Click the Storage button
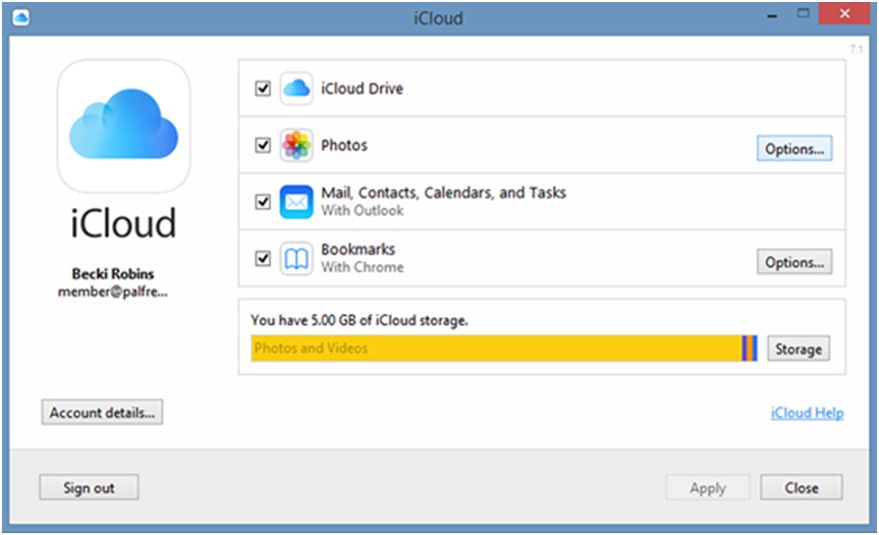Screen dimensions: 879x535 [x=798, y=349]
